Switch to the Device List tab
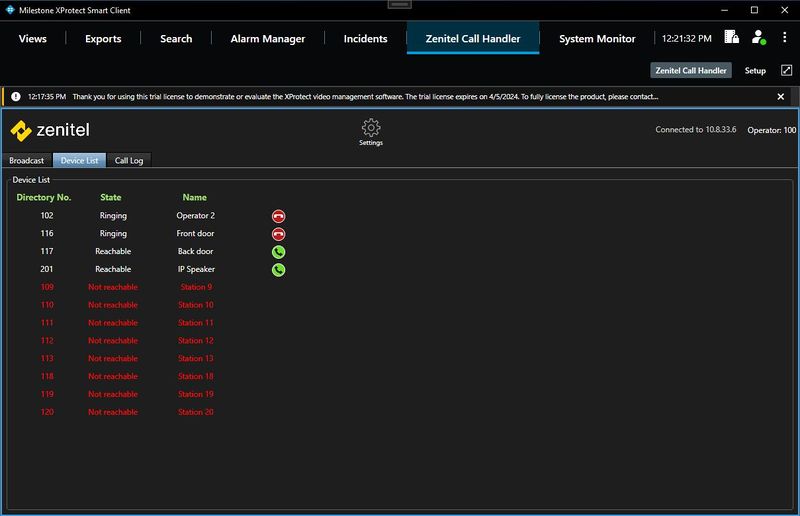Screen dimensions: 800x516 [80, 160]
